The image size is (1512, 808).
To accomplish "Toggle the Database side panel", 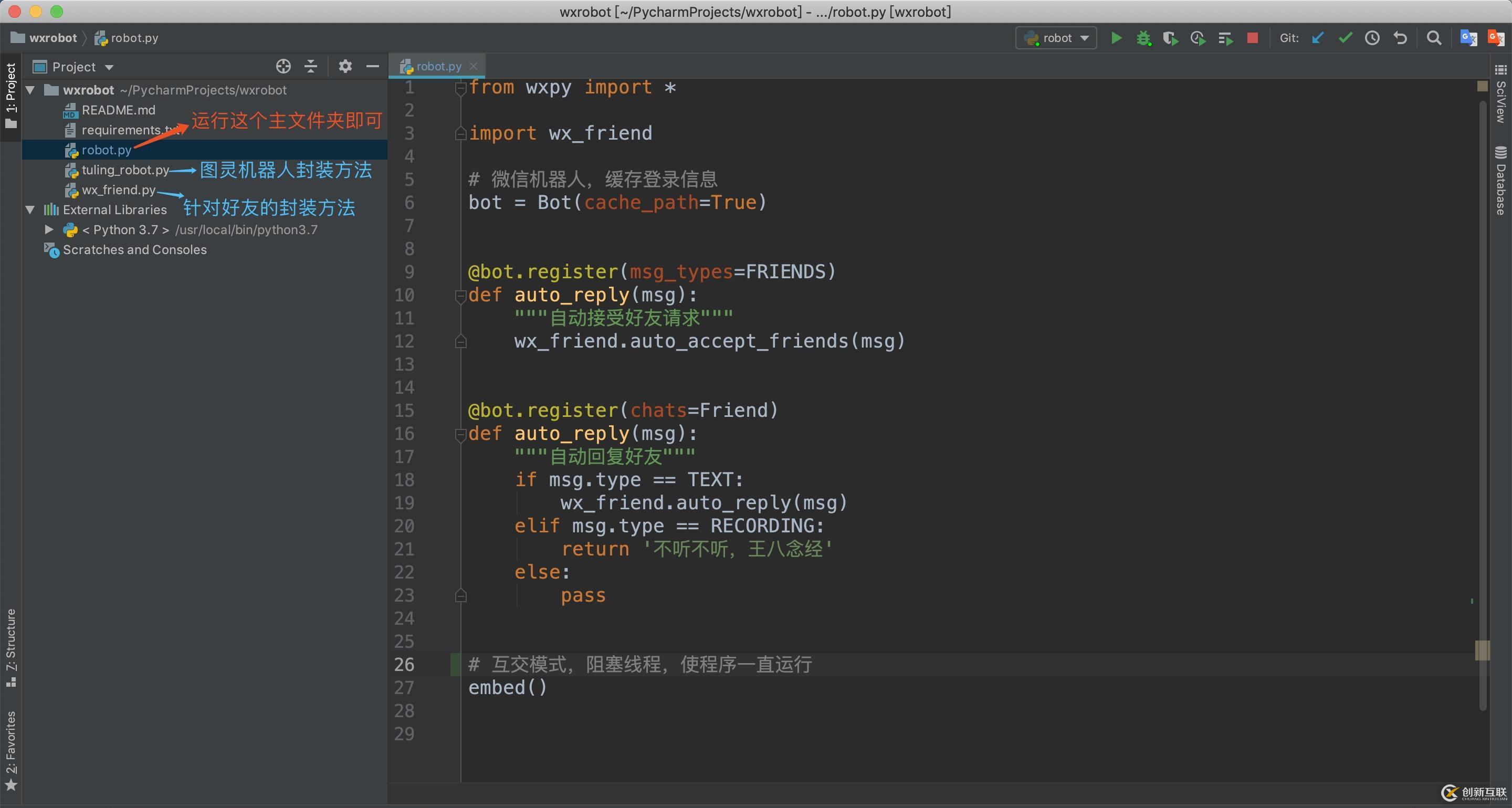I will pos(1500,181).
